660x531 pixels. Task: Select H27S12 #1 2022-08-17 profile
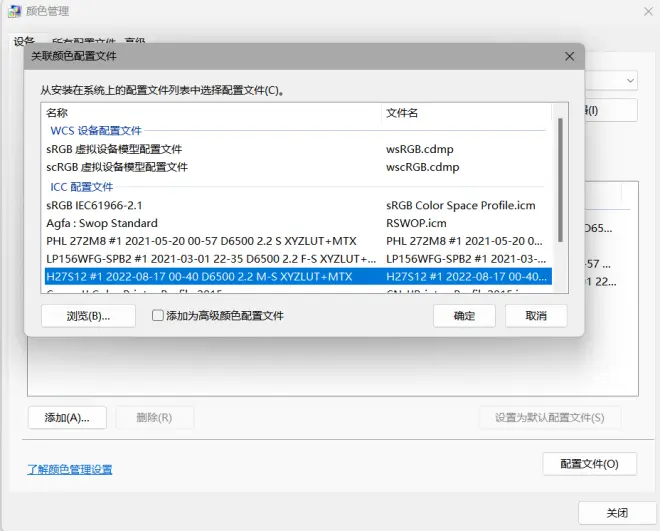pos(298,276)
